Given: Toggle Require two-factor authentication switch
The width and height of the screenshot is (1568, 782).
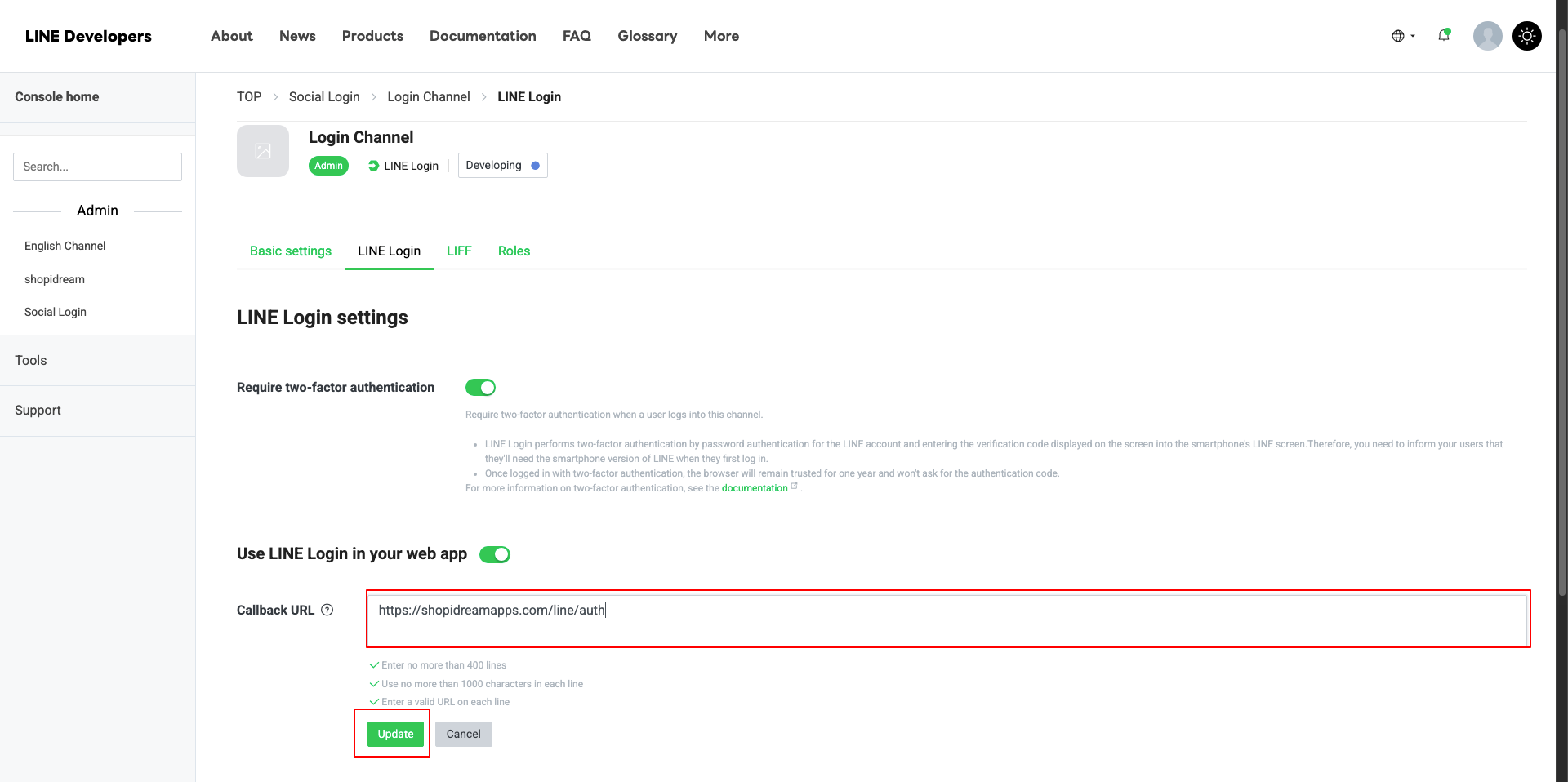Looking at the screenshot, I should pos(480,387).
